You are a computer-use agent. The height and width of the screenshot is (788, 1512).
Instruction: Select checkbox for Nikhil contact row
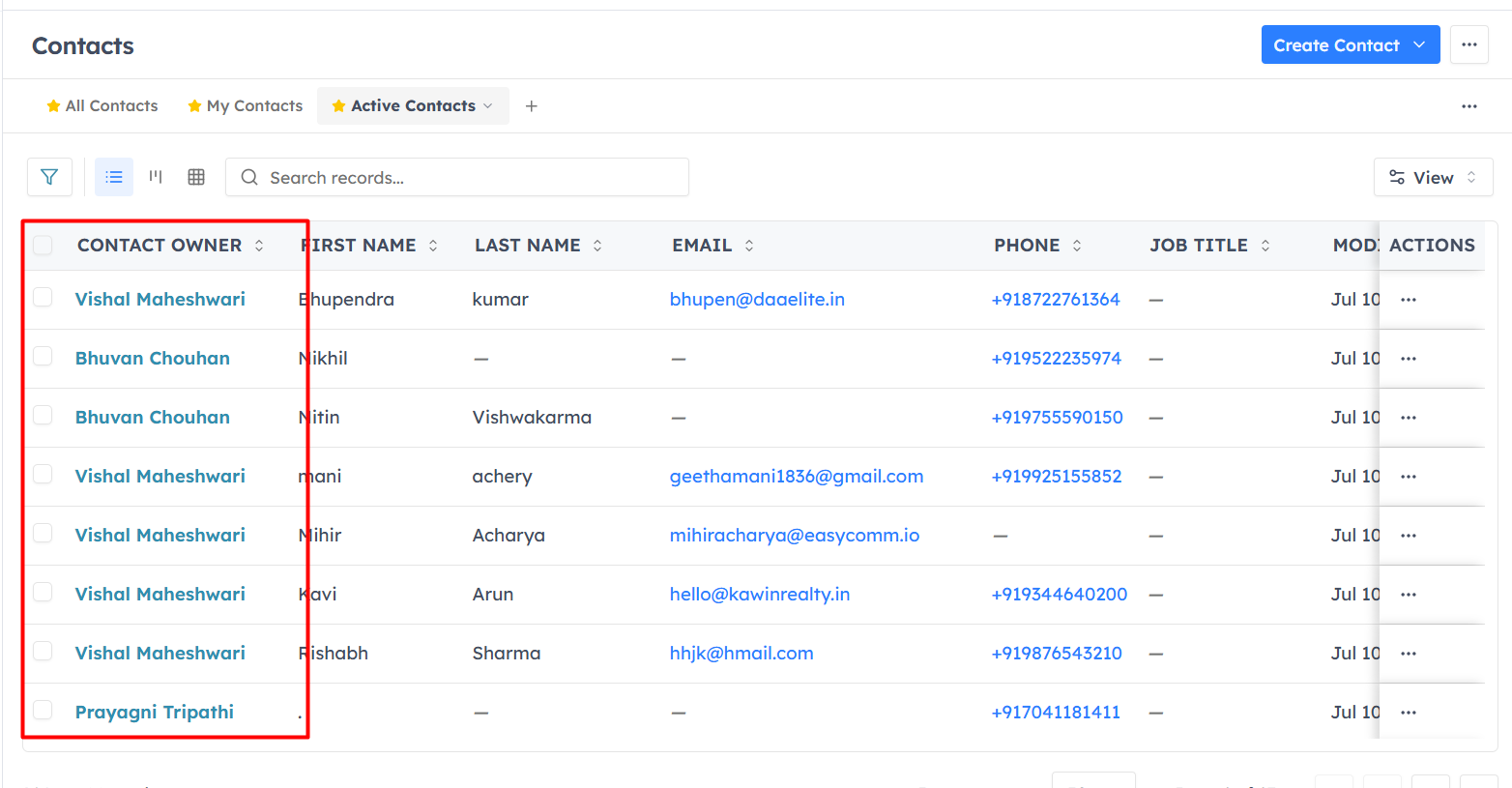pos(43,356)
